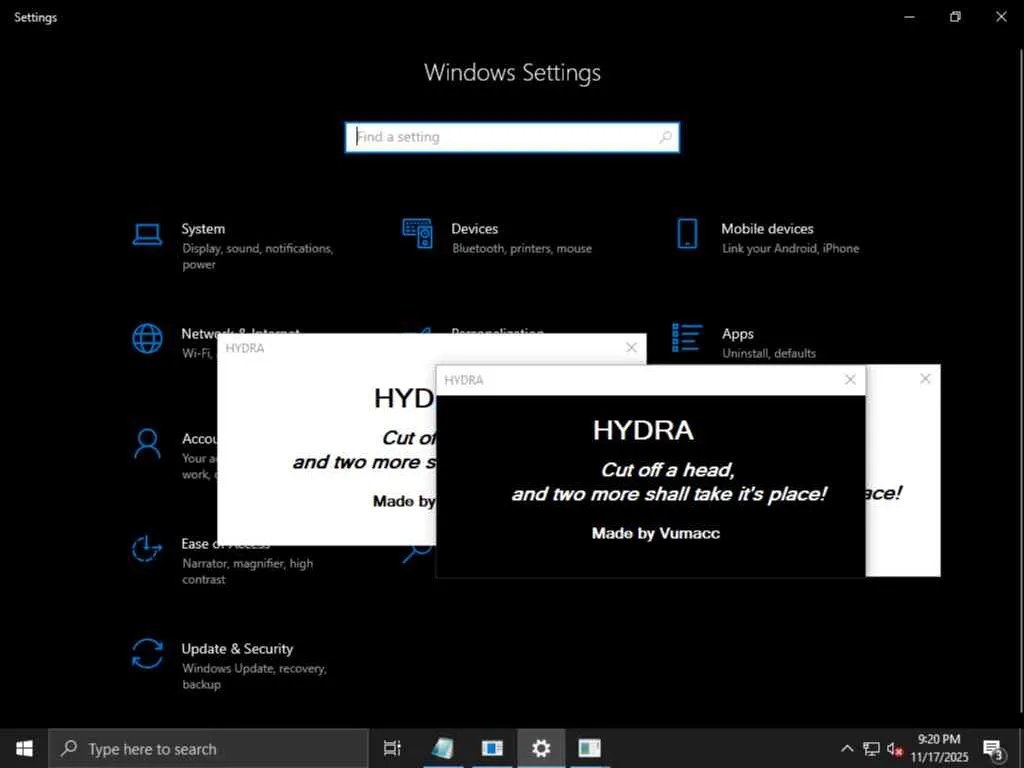
Task: Open the first pinned app after Task View
Action: (443, 748)
